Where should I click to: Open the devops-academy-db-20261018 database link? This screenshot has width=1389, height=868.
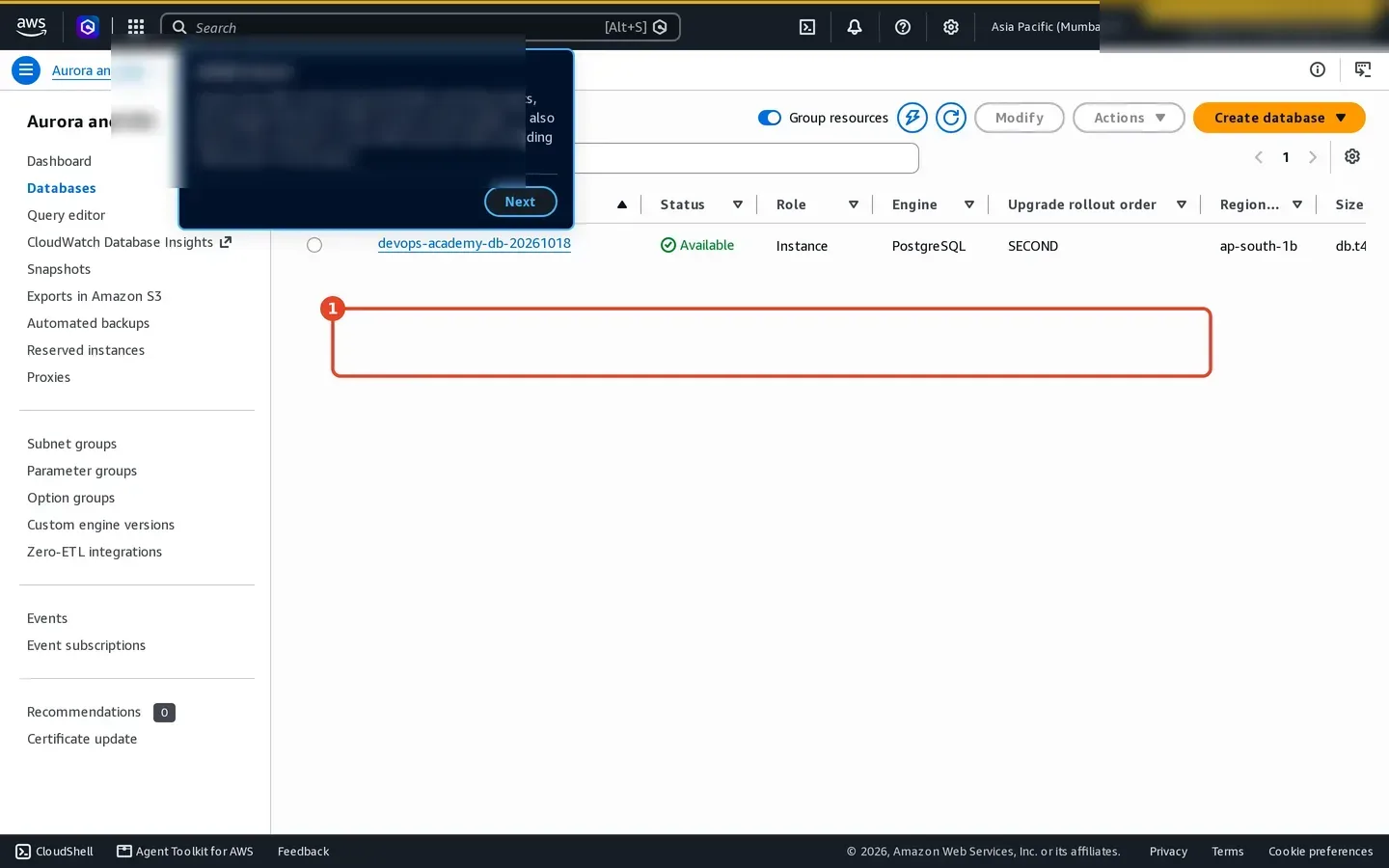point(475,243)
